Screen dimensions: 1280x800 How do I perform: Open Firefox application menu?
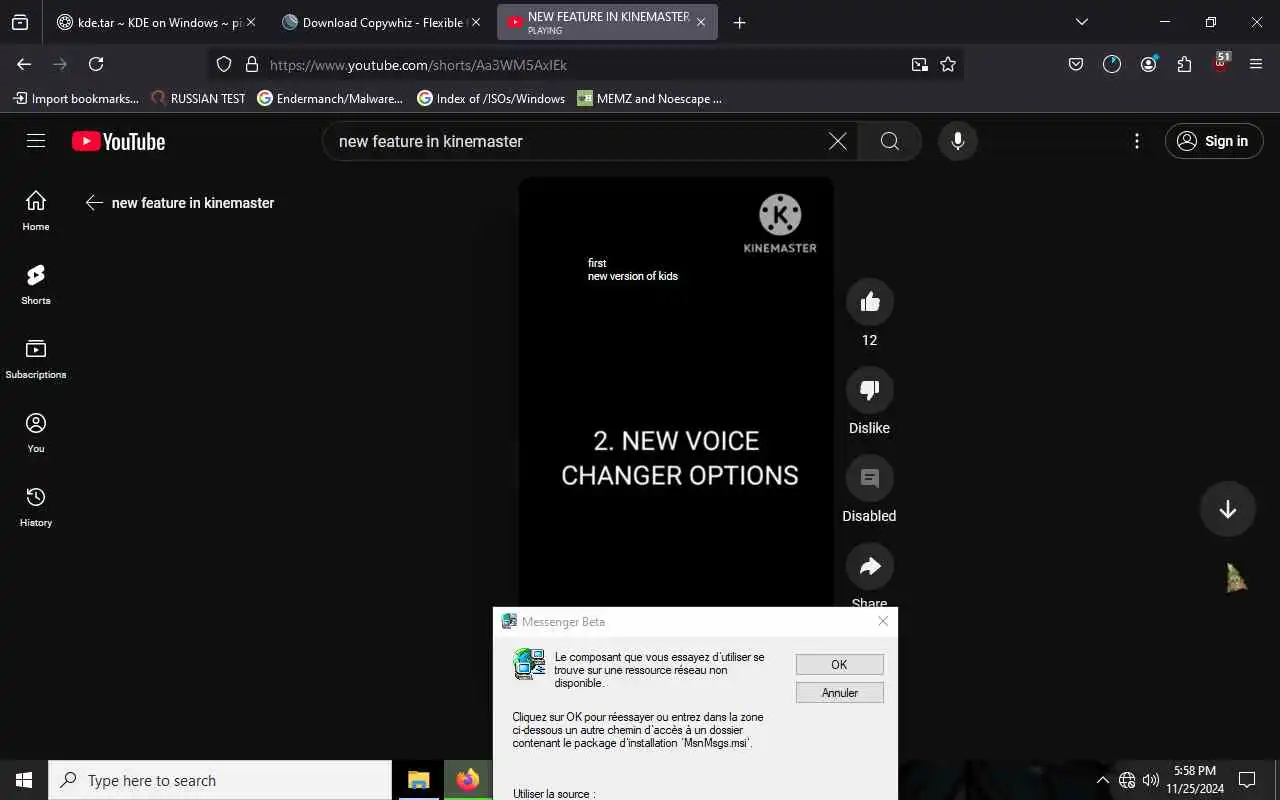tap(1256, 64)
